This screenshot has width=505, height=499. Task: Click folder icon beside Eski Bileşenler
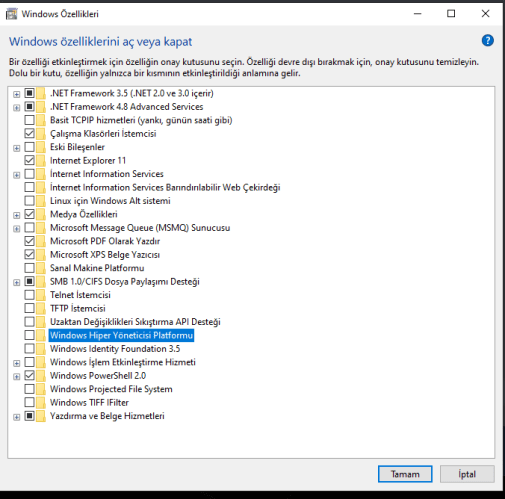[41, 147]
